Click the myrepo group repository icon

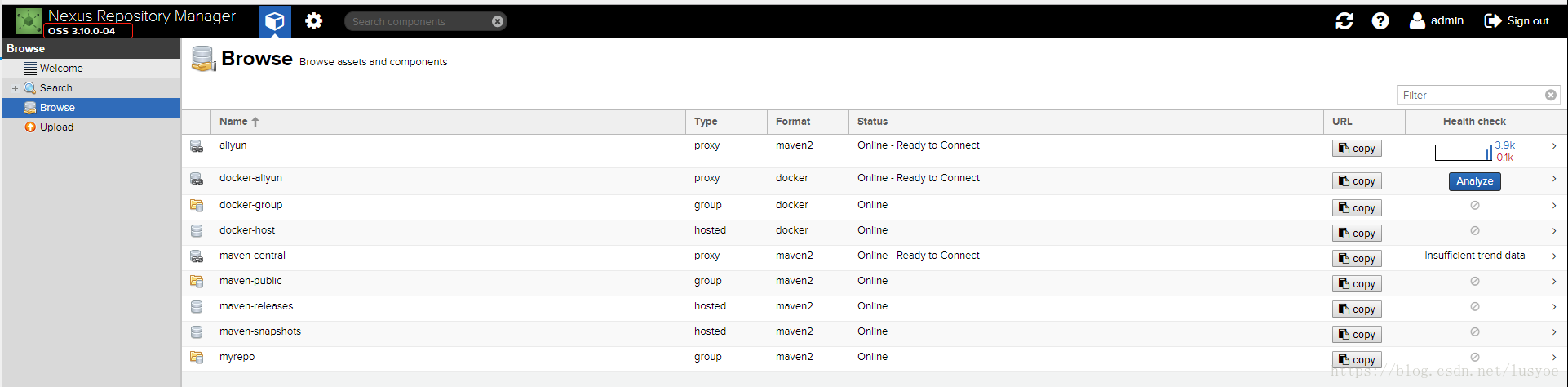197,358
